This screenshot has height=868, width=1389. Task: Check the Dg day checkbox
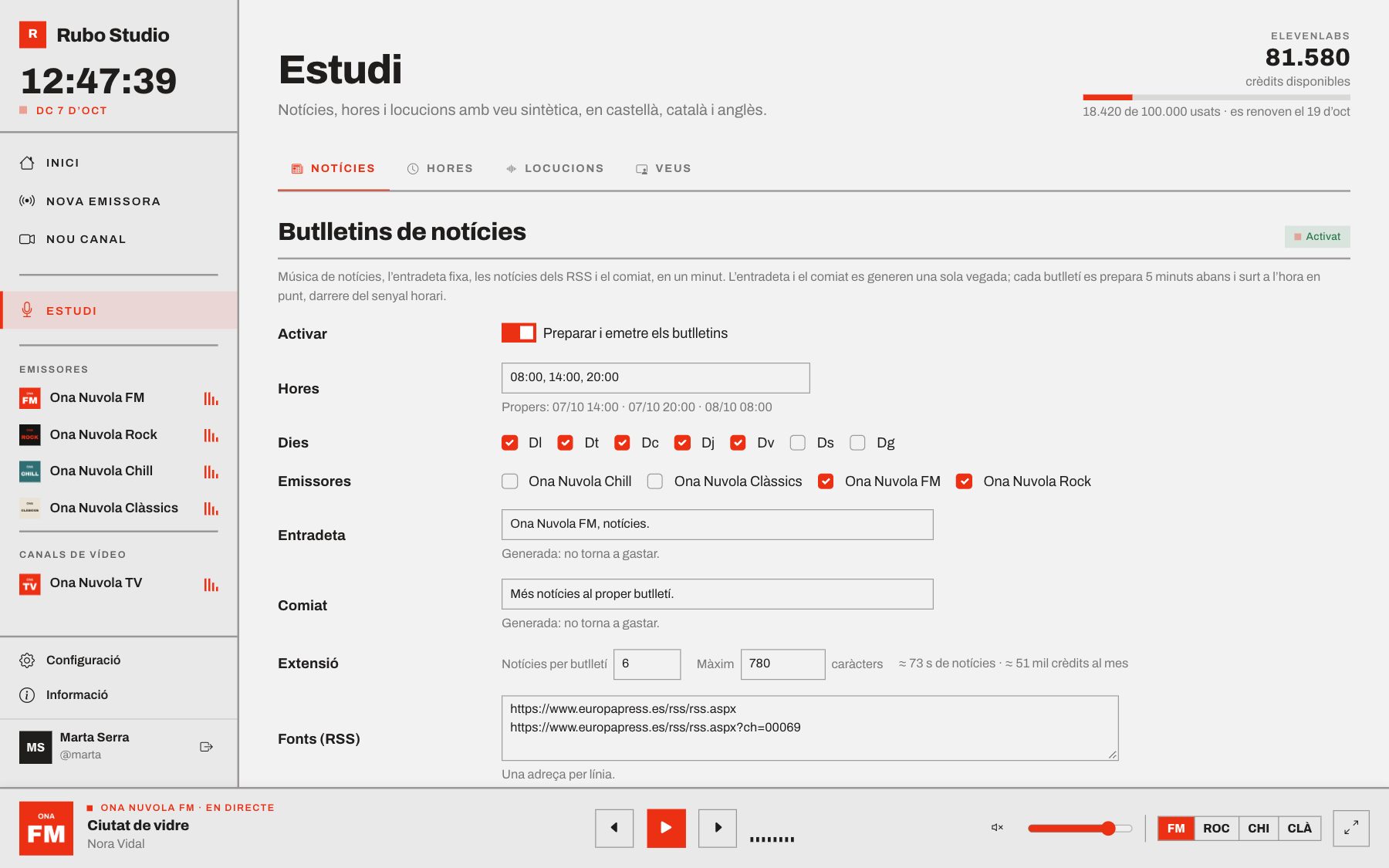[x=857, y=443]
